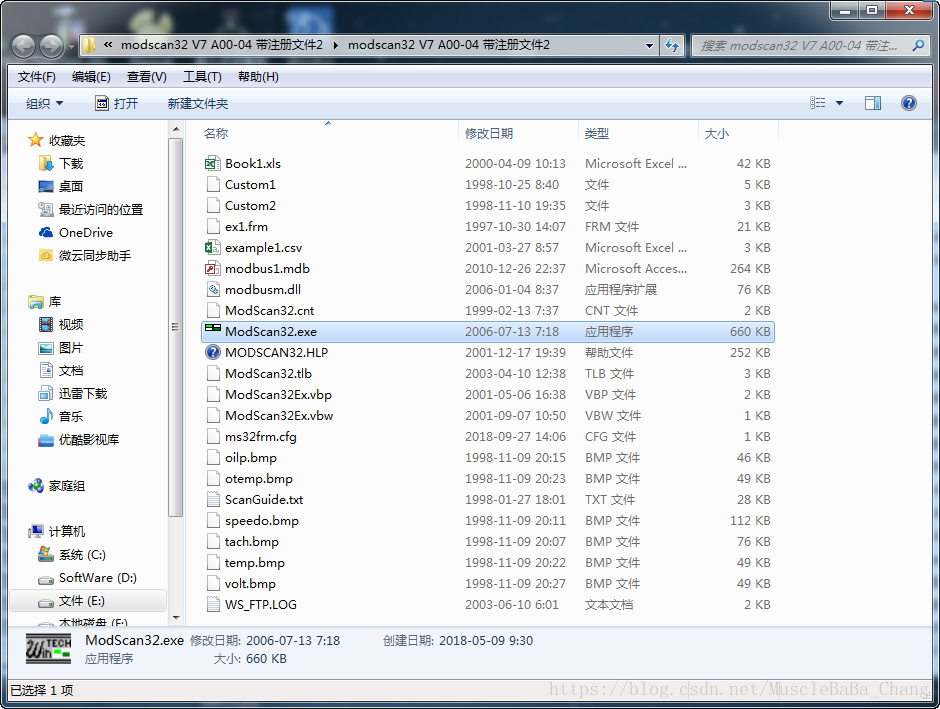Viewport: 940px width, 709px height.
Task: Click the Book1.xls Excel file icon
Action: point(213,163)
